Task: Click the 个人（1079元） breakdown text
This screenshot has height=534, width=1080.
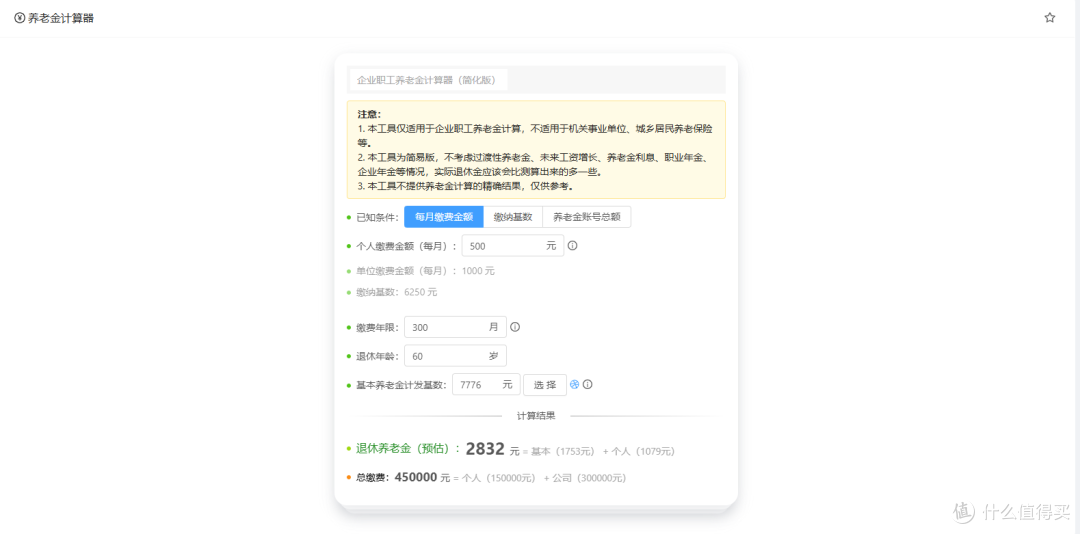Action: tap(643, 451)
